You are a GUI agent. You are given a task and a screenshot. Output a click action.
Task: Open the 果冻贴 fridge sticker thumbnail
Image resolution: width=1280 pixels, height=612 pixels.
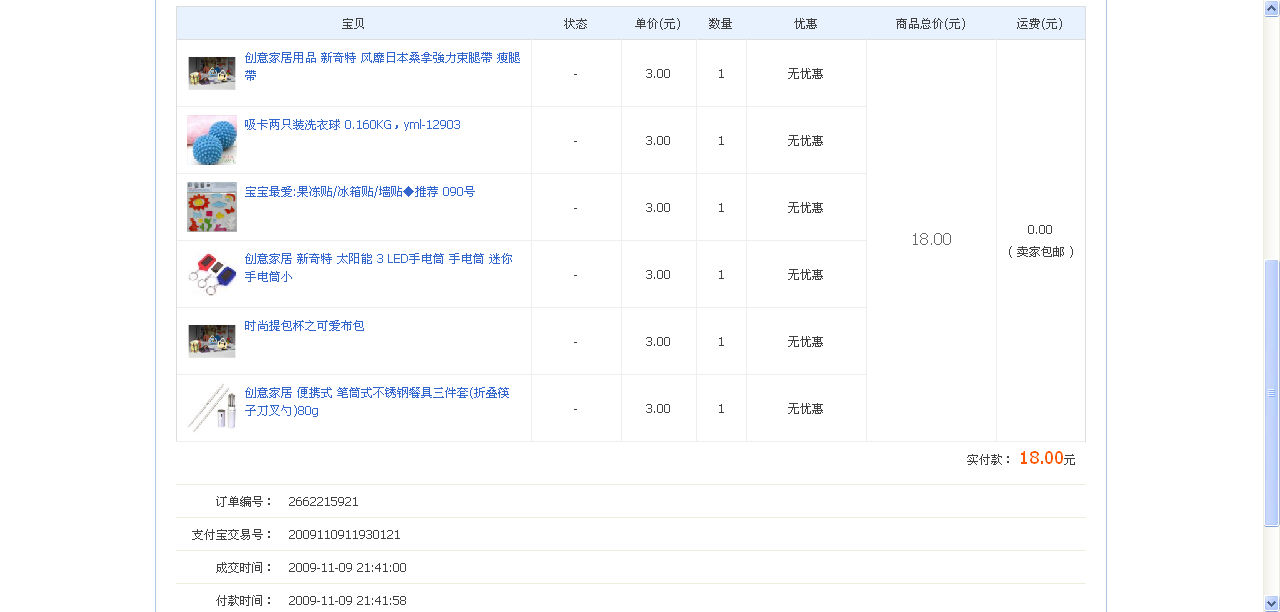[212, 207]
